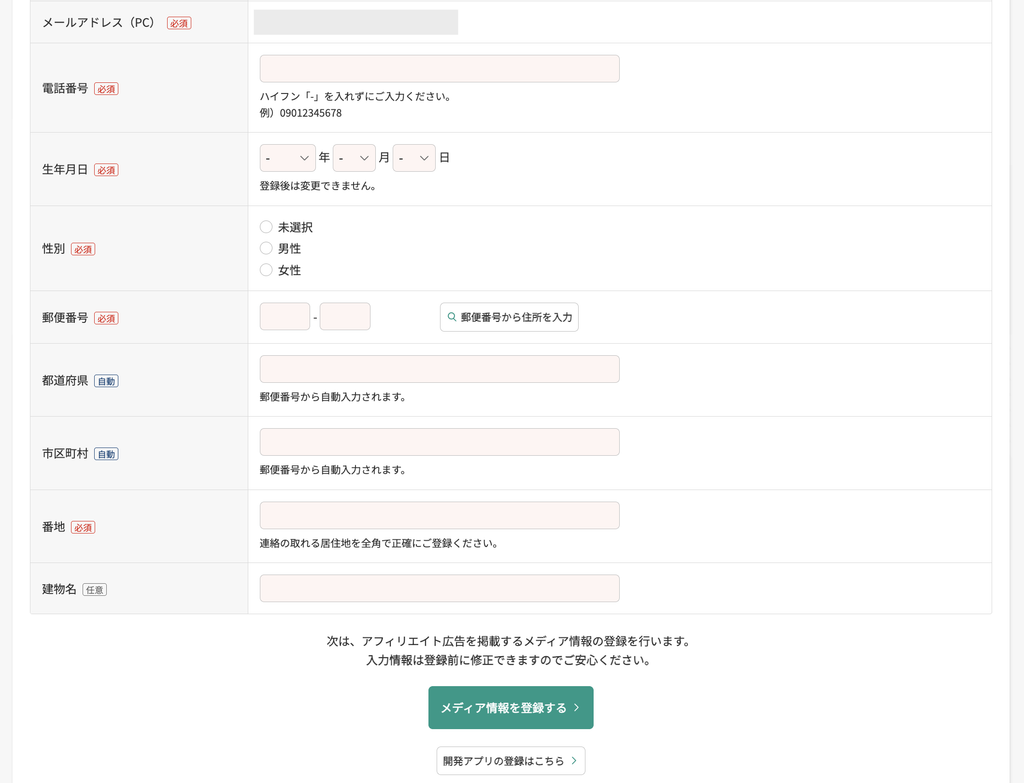Select the 未選択 gender radio button
This screenshot has height=783, width=1024.
(x=266, y=227)
